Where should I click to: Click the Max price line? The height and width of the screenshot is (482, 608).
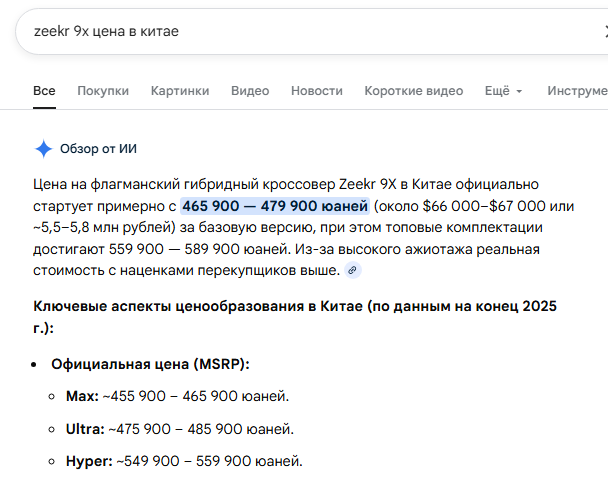(178, 396)
